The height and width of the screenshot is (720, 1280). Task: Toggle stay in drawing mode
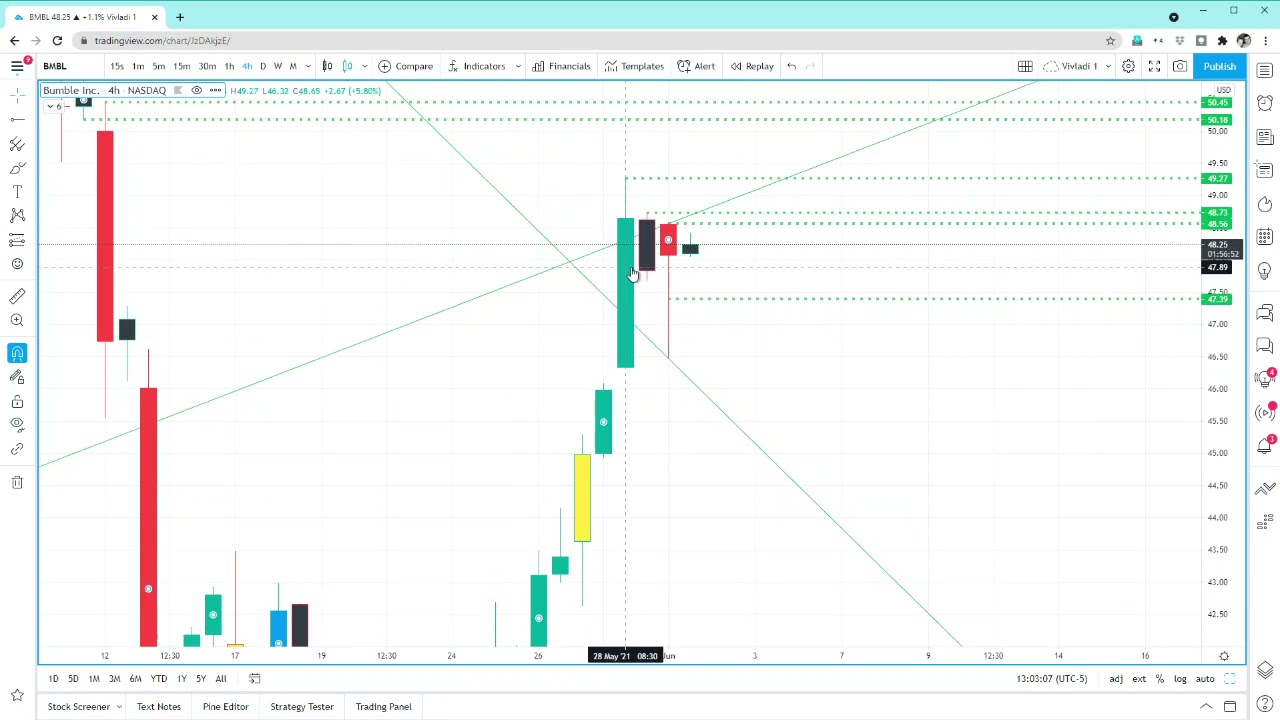17,377
